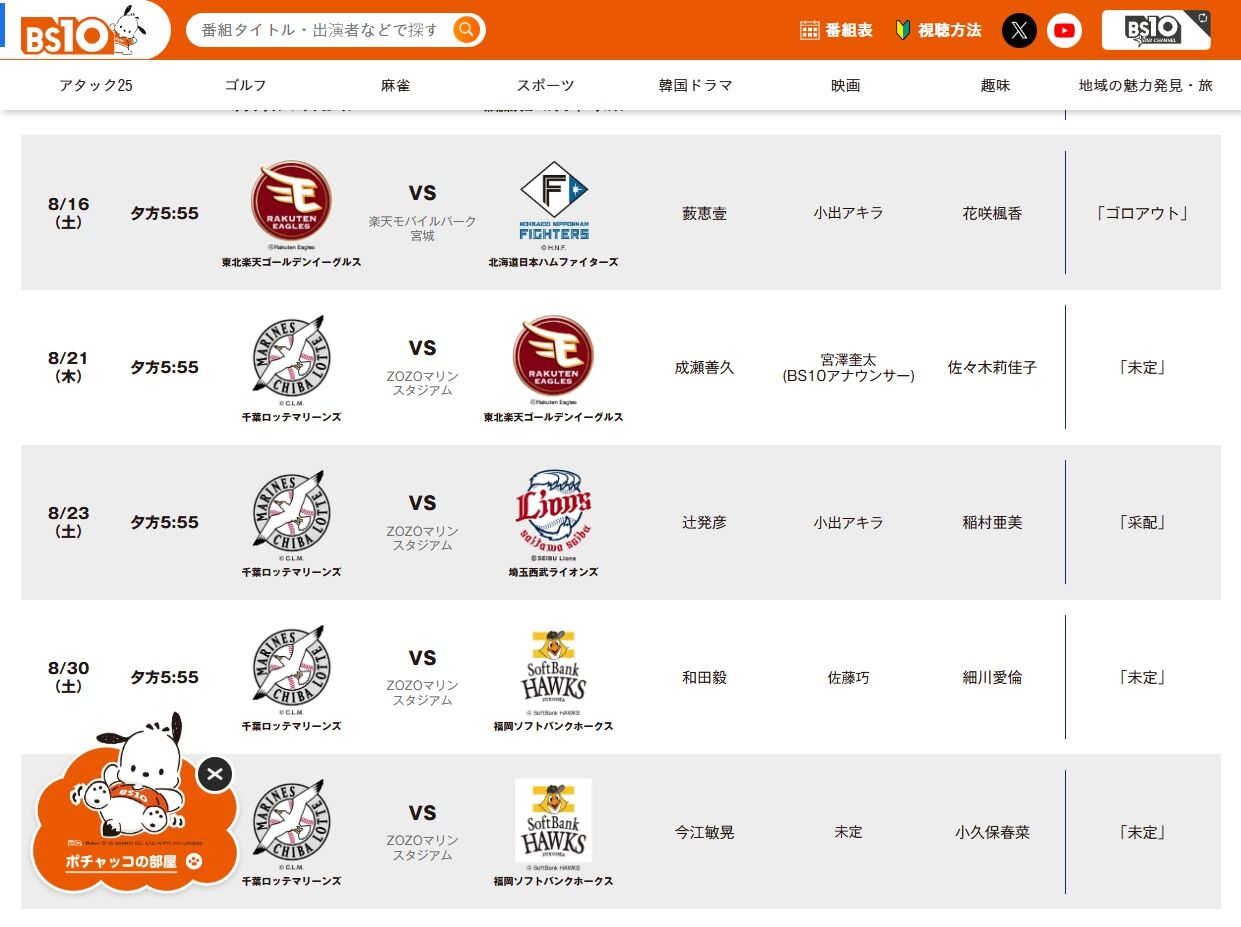Screen dimensions: 1241x927
Task: Open 地域の魅力発見・旅 menu item
Action: [x=1146, y=85]
